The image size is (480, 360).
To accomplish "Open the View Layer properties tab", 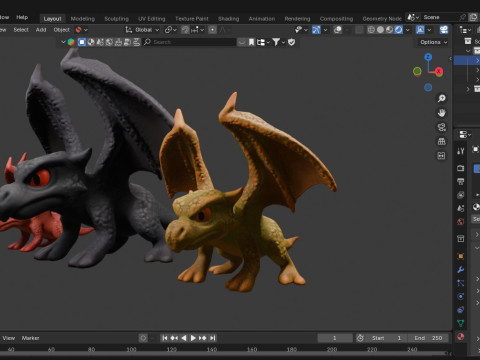I will point(461,195).
